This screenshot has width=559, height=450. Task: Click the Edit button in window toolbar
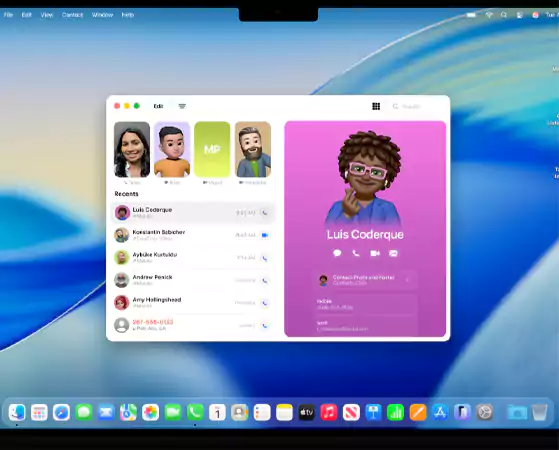158,106
